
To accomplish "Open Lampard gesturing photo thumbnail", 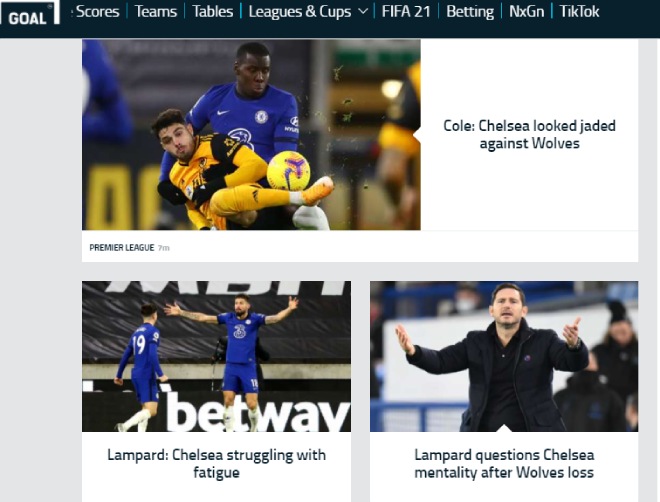I will pyautogui.click(x=504, y=356).
